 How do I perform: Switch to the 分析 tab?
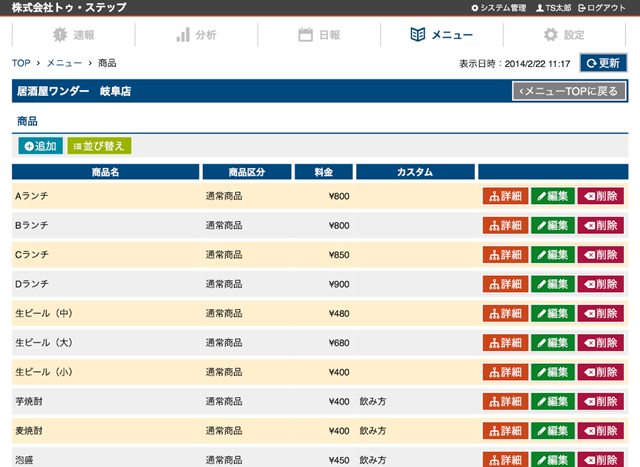click(x=196, y=35)
